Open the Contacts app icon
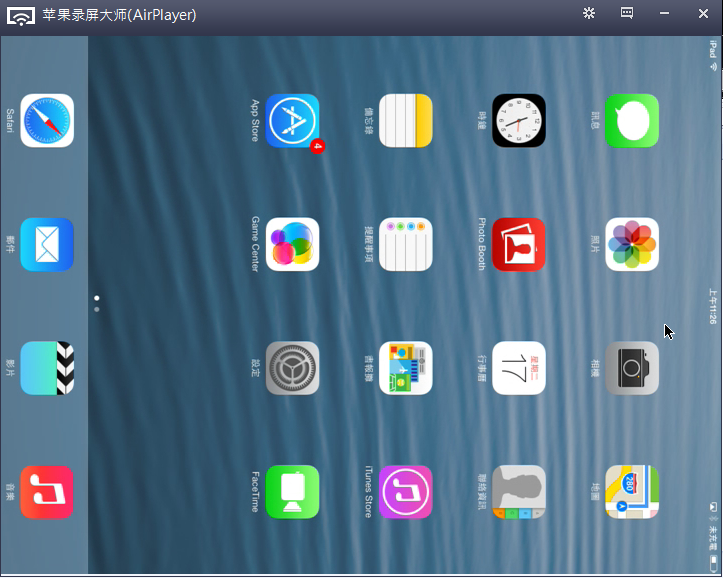The height and width of the screenshot is (578, 723). point(519,492)
